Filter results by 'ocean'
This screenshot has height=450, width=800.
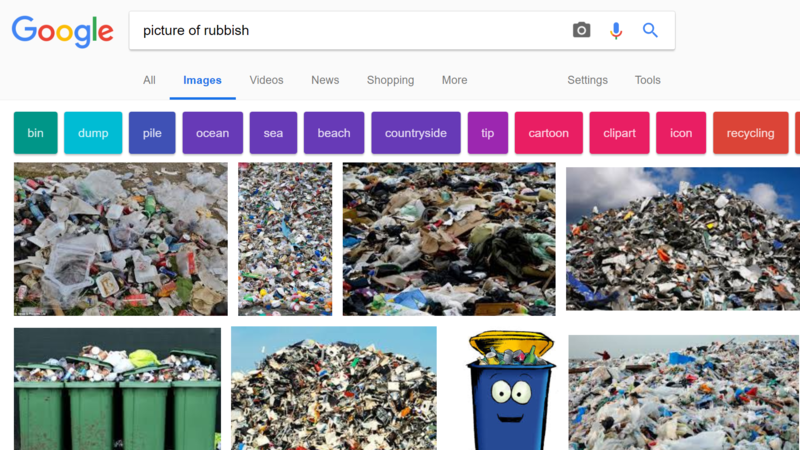click(x=213, y=133)
